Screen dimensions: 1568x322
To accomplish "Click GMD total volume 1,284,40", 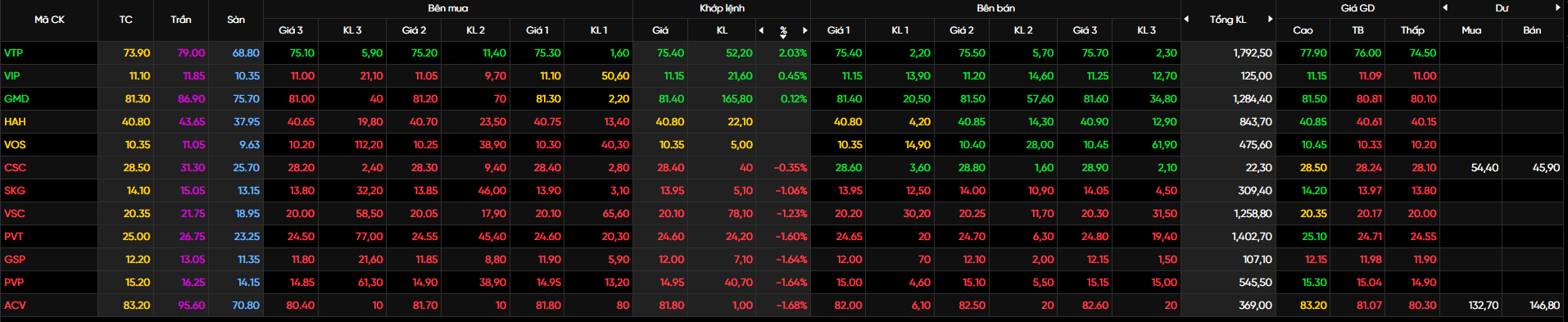I will [x=1252, y=99].
